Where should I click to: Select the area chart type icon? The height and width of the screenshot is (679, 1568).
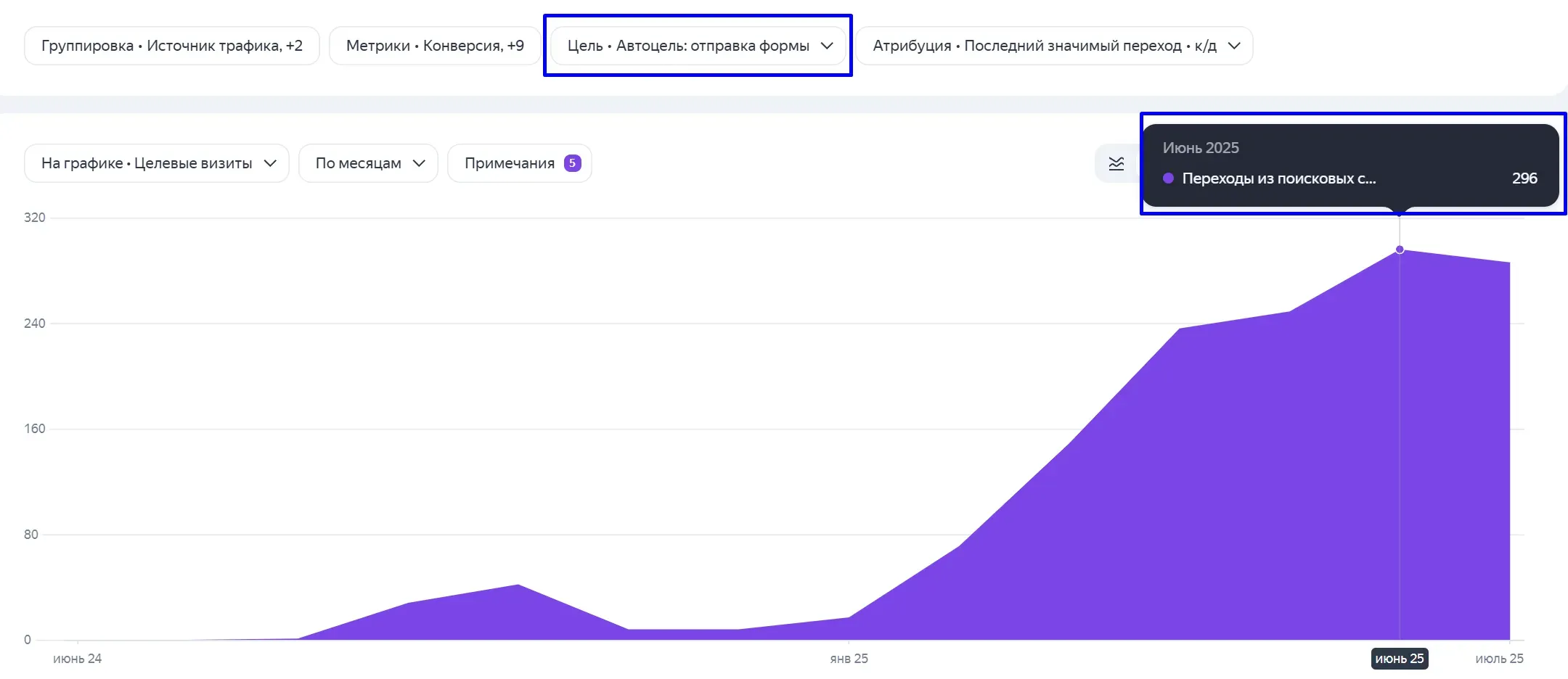pyautogui.click(x=1116, y=163)
